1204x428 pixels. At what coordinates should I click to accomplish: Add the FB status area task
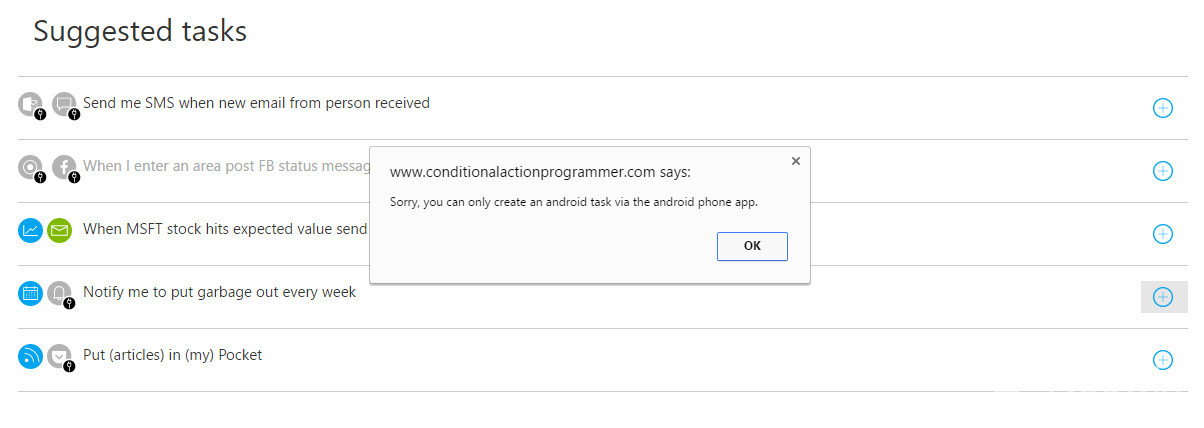(x=1162, y=170)
